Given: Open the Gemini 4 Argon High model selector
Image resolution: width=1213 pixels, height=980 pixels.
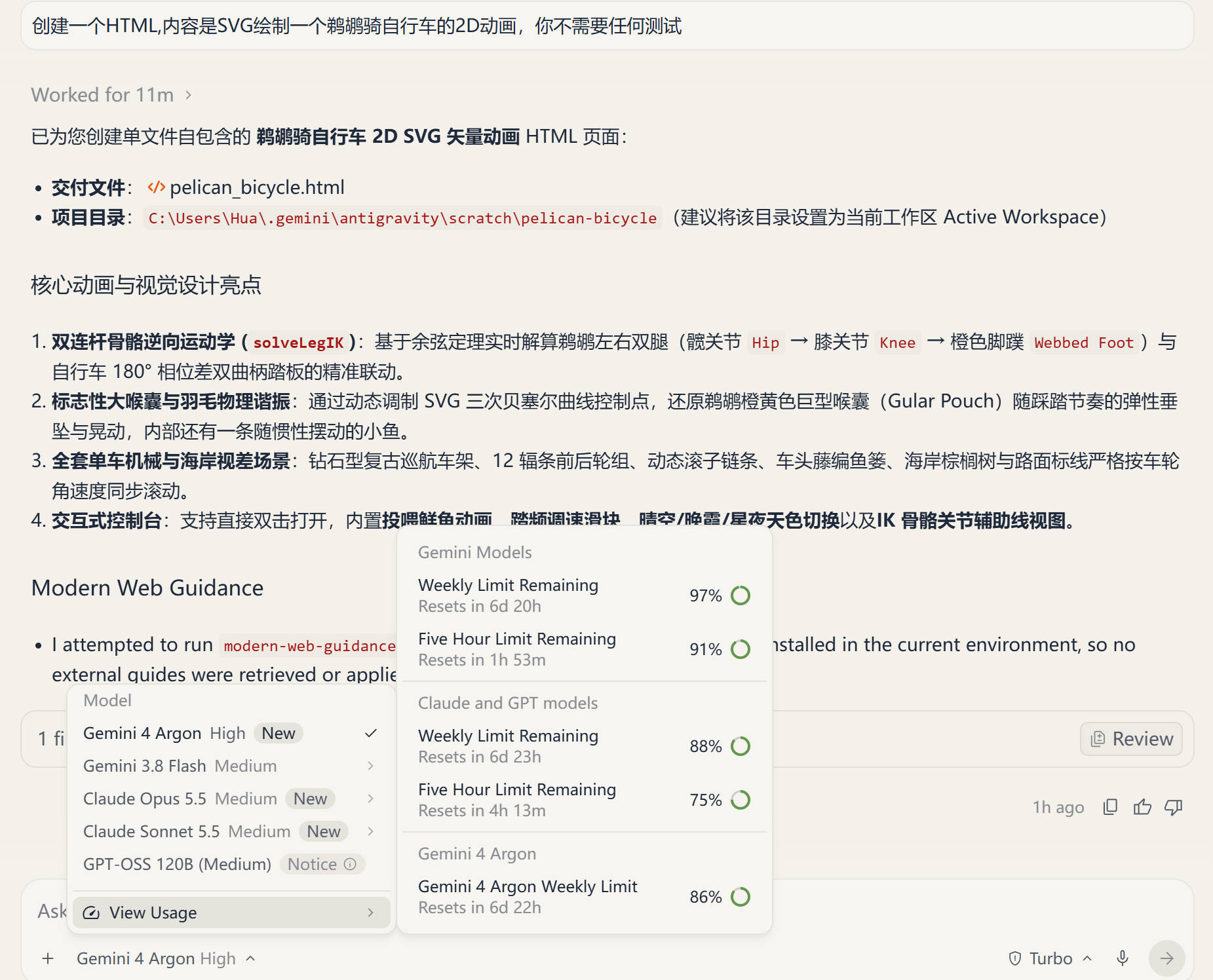Looking at the screenshot, I should (166, 958).
